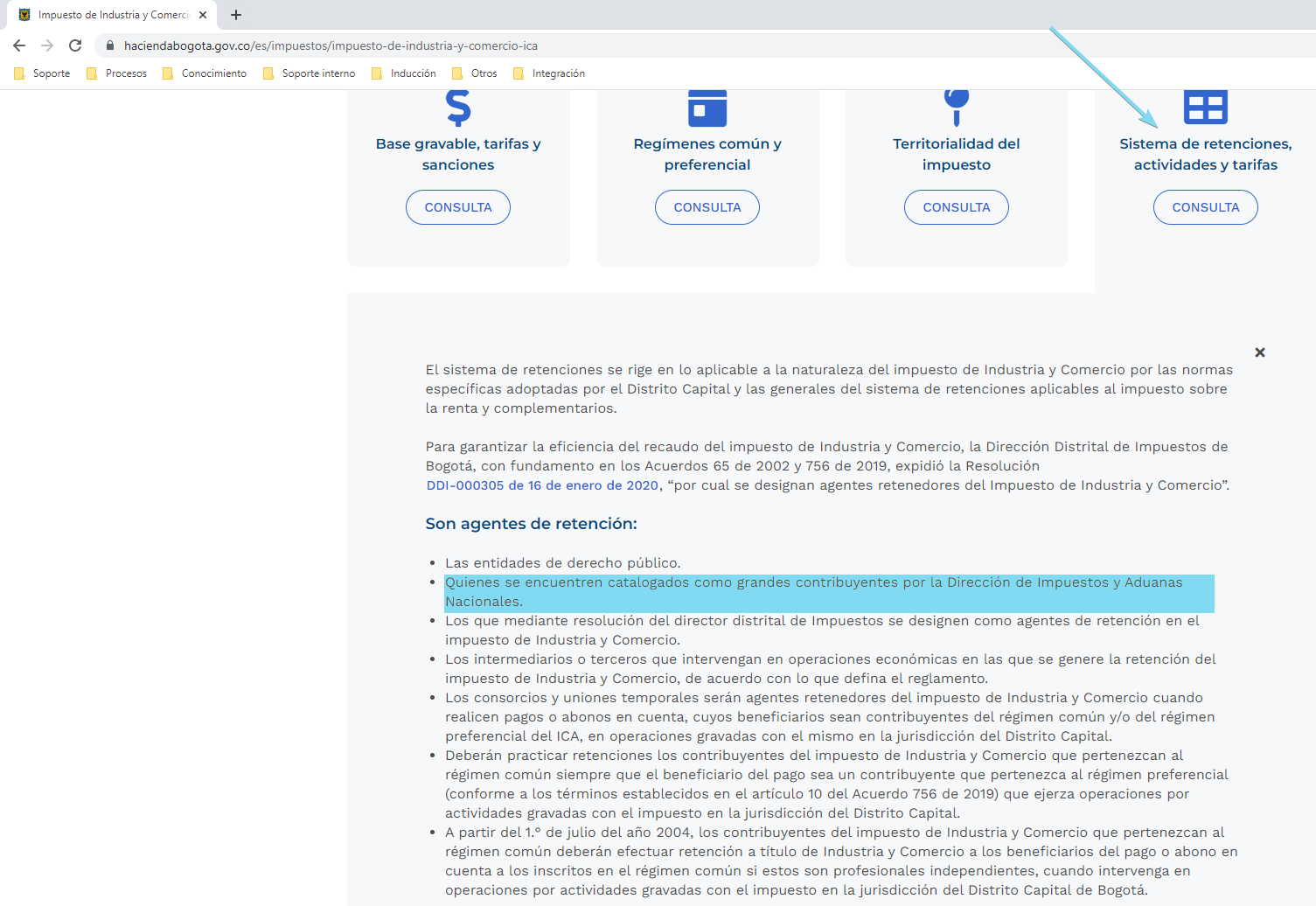Click the 'El sistema de retenciones se rige' paragraph
The width and height of the screenshot is (1316, 906).
(829, 389)
